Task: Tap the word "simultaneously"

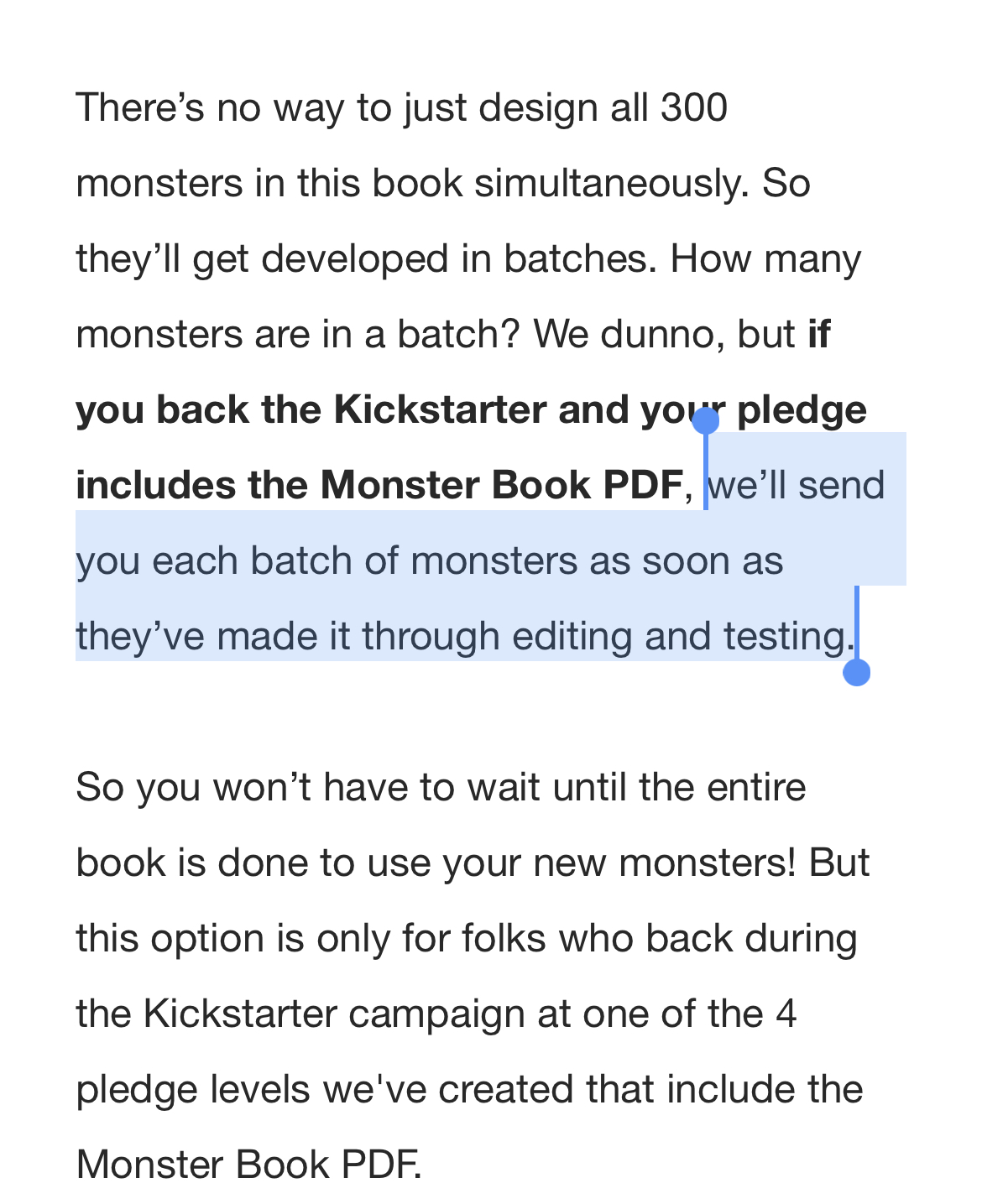Action: pos(609,184)
